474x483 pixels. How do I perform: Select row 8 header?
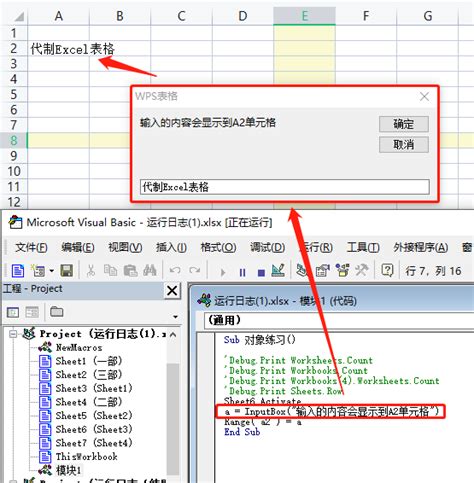tap(14, 140)
